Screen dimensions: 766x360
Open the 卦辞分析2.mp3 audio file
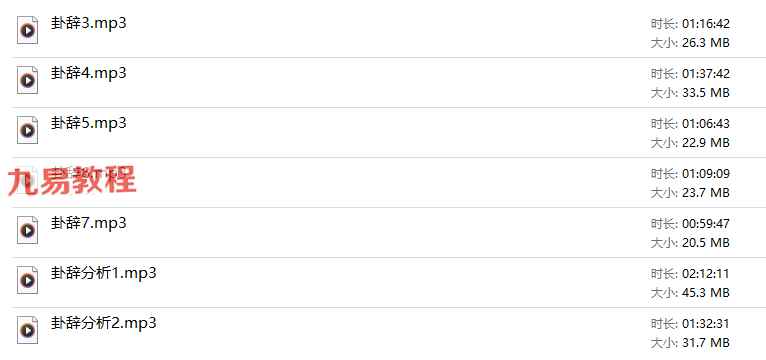tap(104, 323)
